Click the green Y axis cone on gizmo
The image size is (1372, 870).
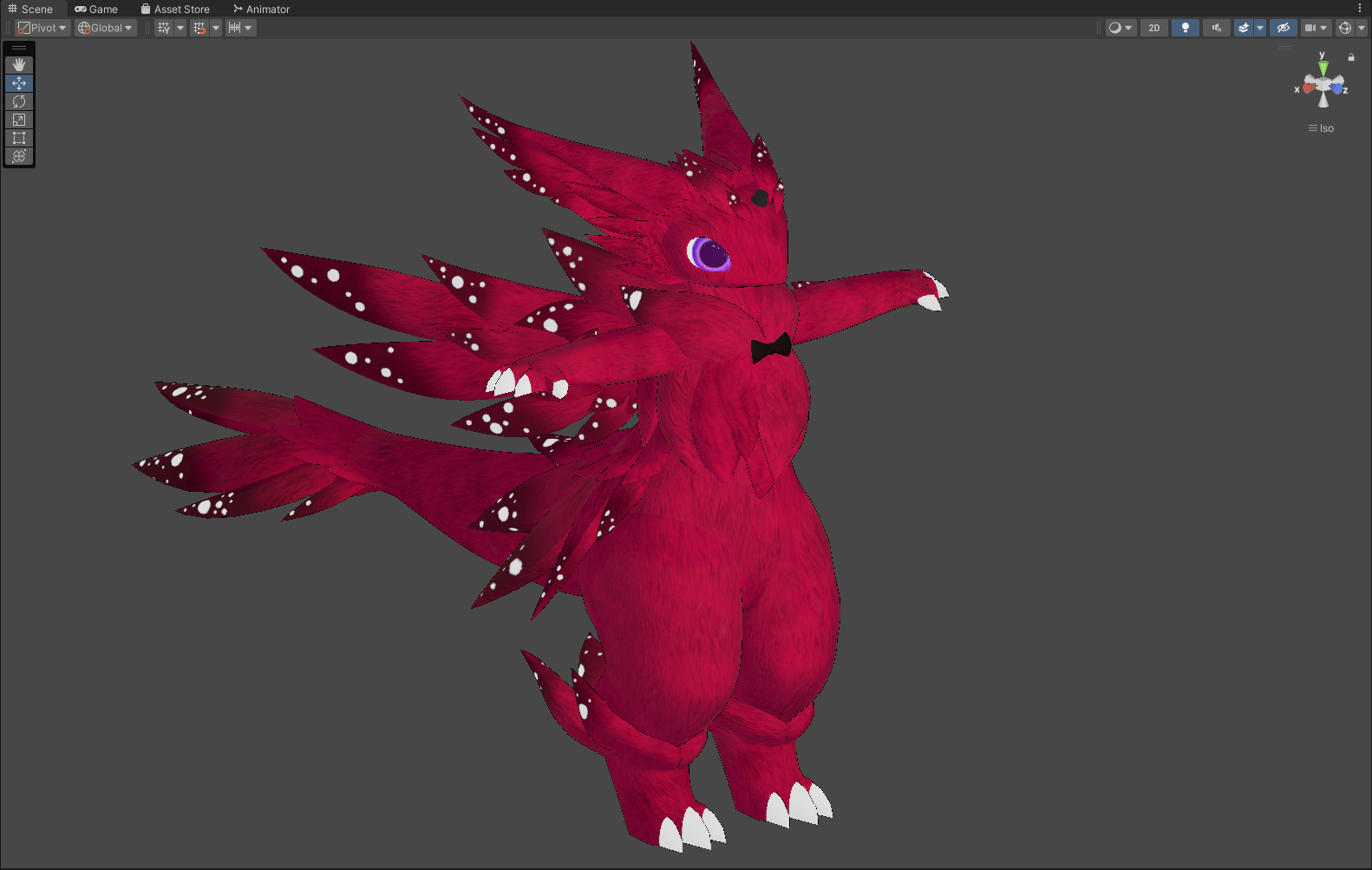[x=1323, y=68]
